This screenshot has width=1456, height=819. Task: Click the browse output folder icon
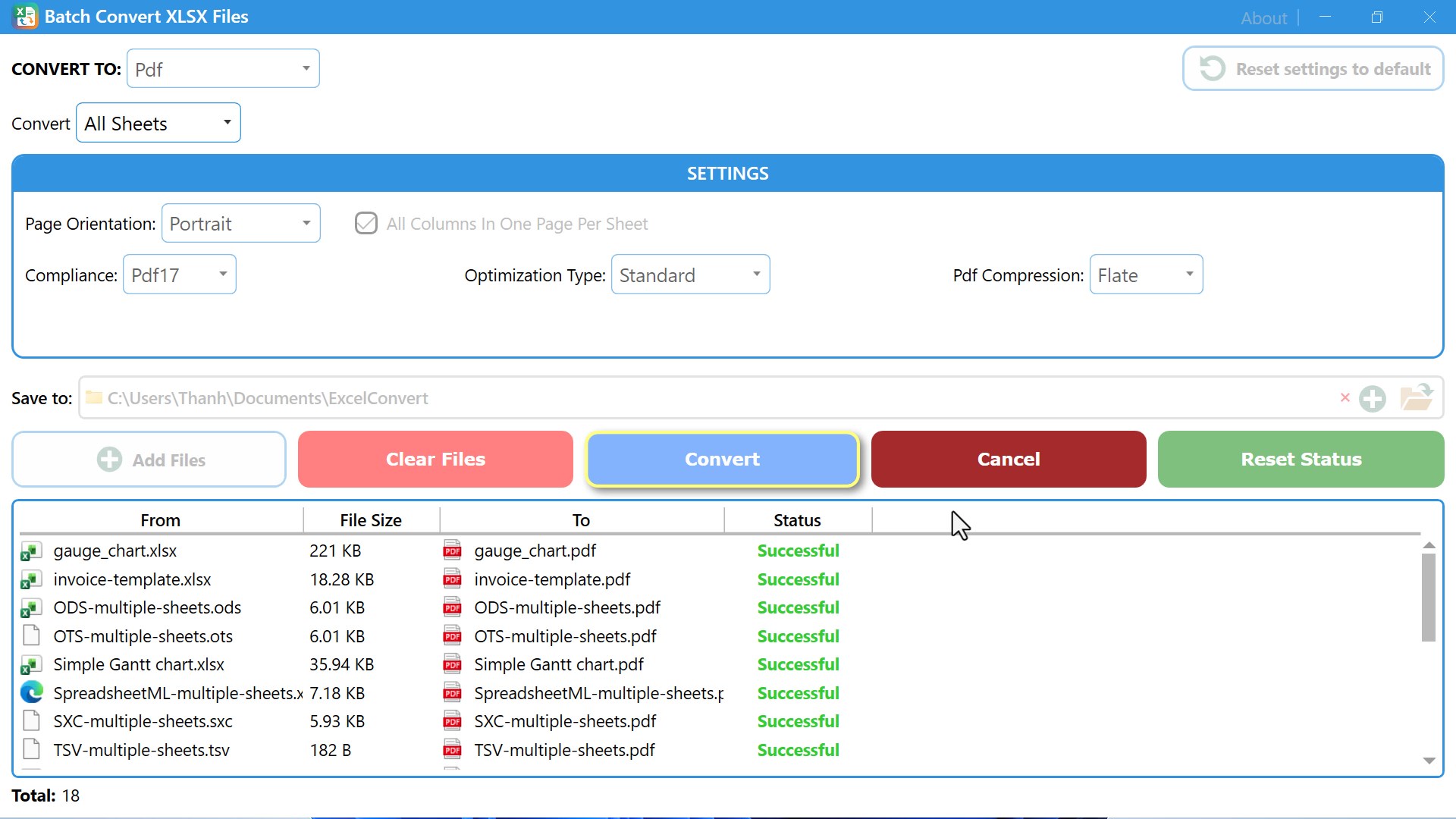(x=1415, y=397)
